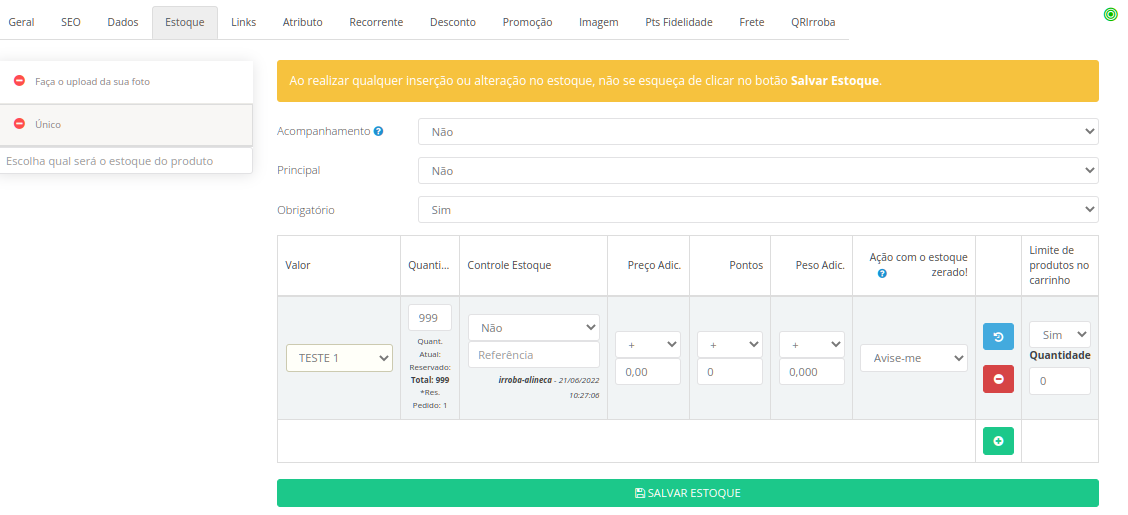Click the Referência input field
The image size is (1128, 515).
[533, 355]
